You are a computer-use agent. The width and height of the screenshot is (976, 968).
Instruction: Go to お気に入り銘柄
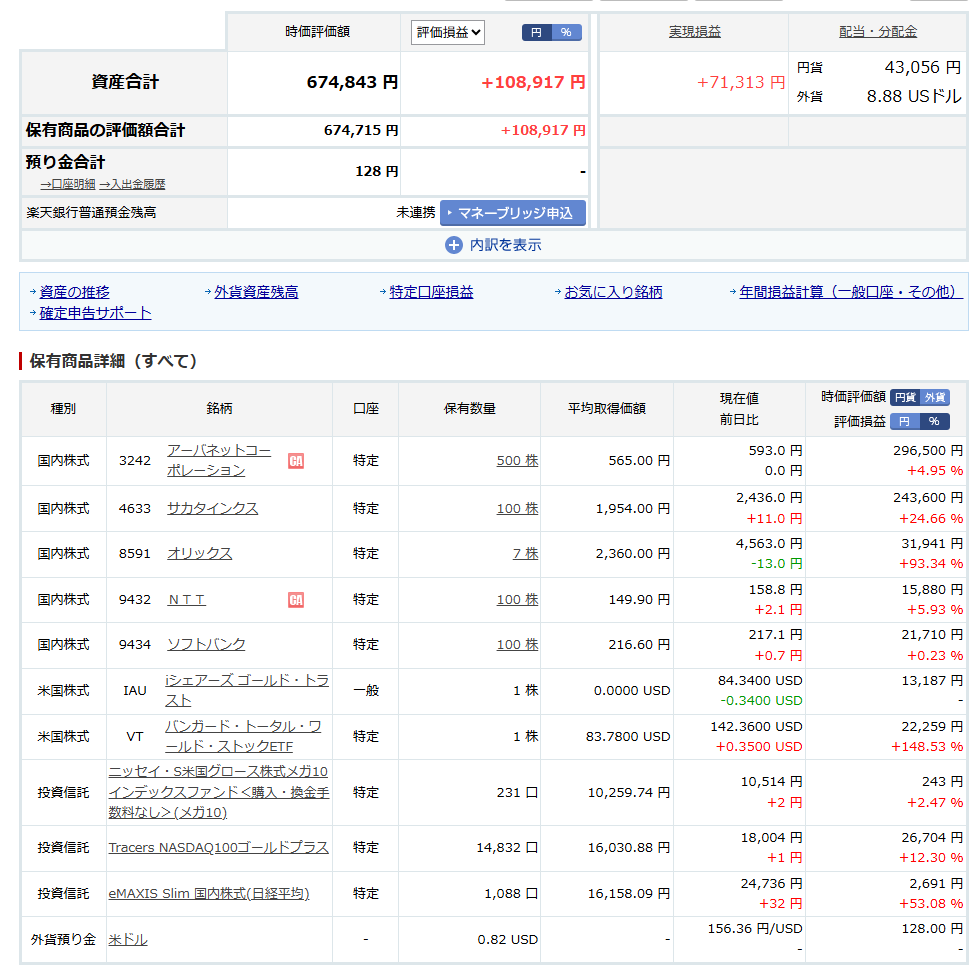613,292
